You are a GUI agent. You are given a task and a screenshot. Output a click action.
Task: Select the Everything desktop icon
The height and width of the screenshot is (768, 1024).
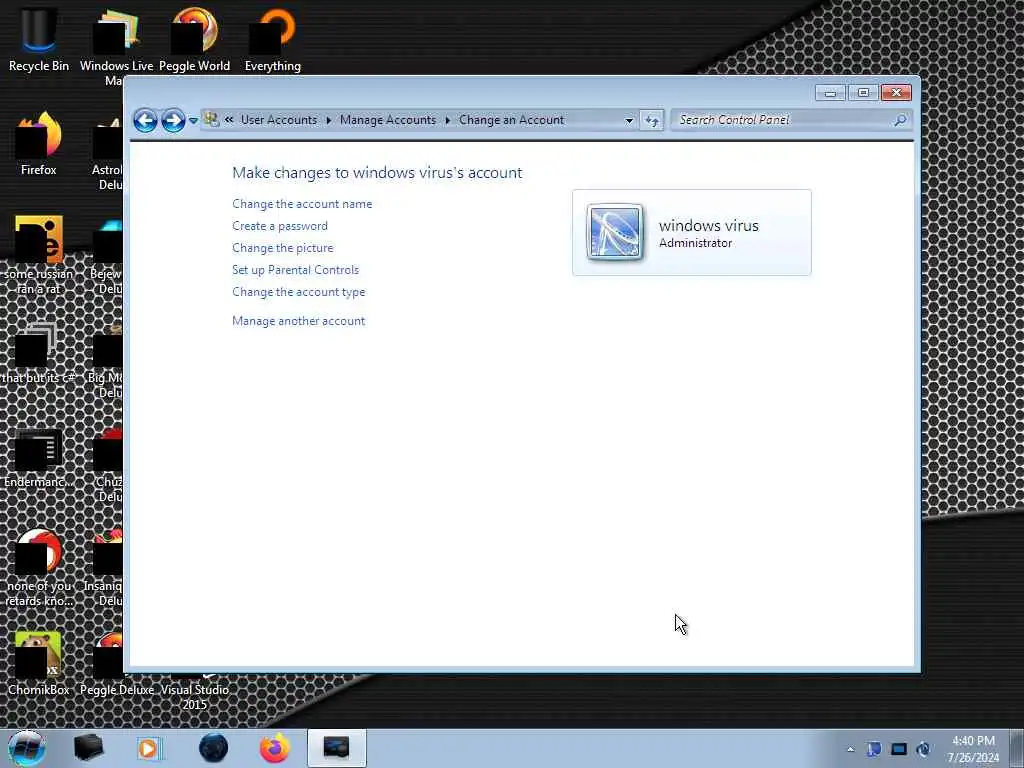[273, 38]
